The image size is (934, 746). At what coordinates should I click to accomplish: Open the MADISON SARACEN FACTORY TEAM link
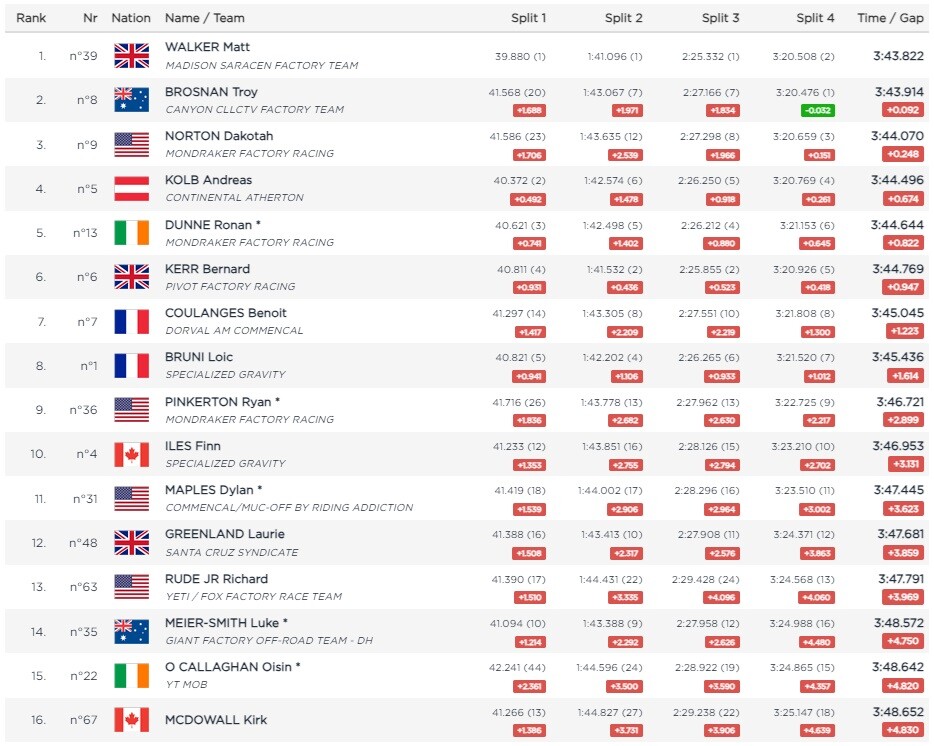pos(261,66)
